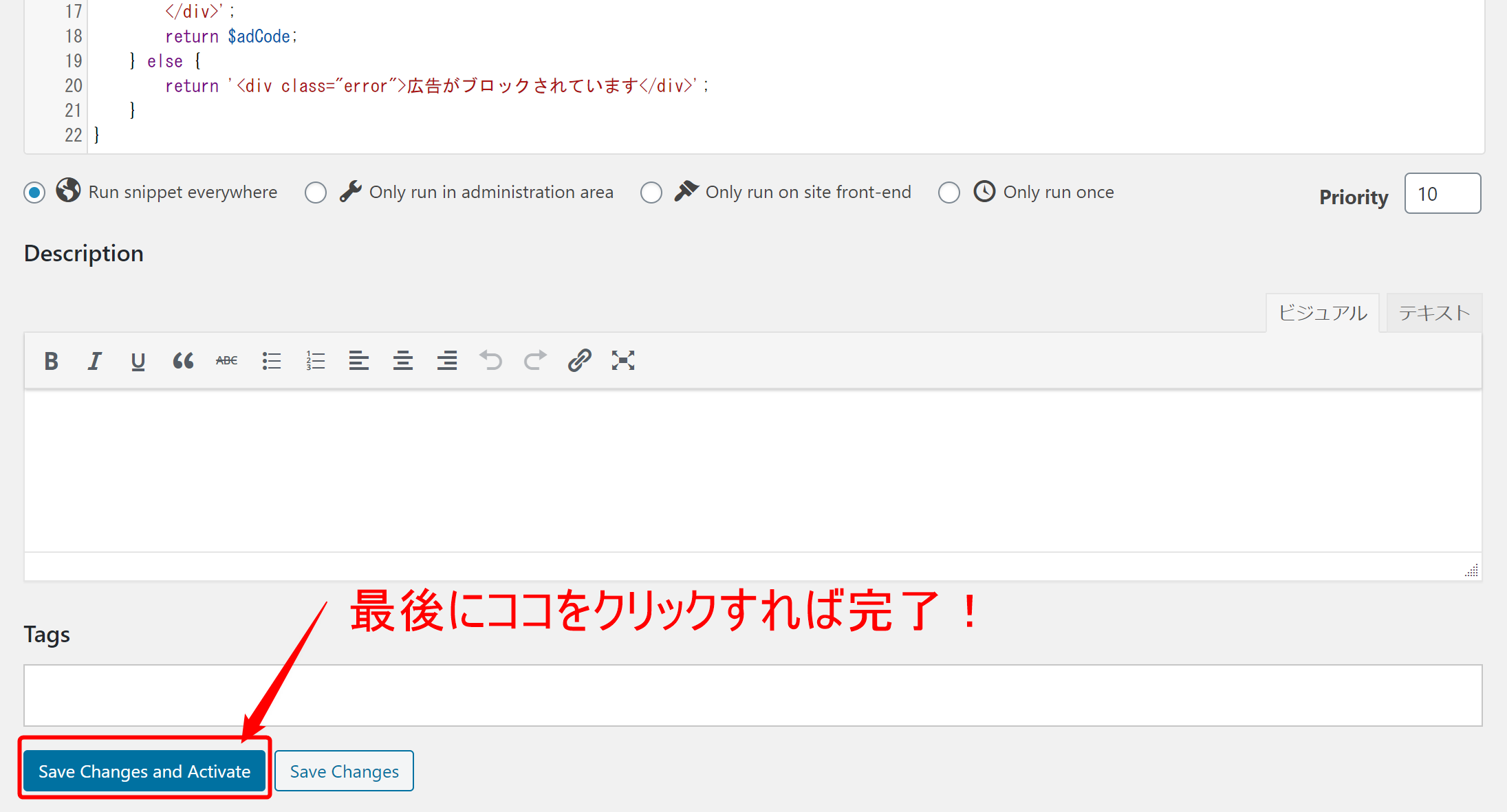Select Only run on site front-end option
The height and width of the screenshot is (812, 1507).
(651, 193)
